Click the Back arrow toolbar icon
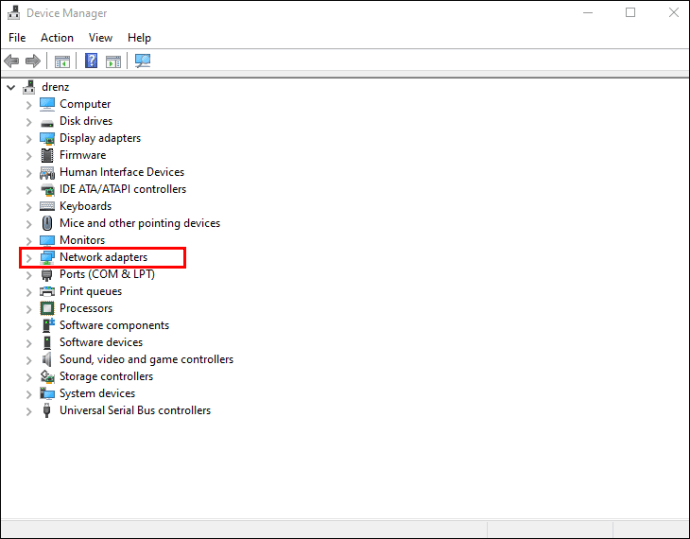 (11, 61)
